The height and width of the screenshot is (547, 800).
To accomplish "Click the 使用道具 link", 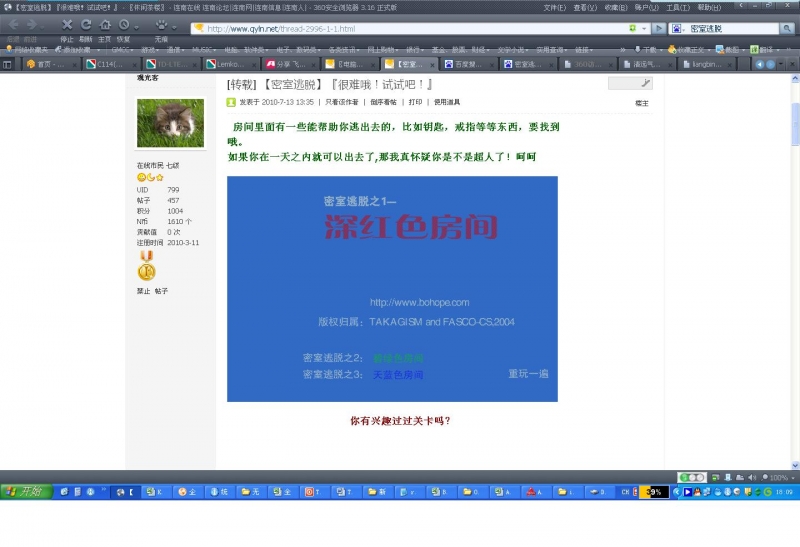I will 447,102.
